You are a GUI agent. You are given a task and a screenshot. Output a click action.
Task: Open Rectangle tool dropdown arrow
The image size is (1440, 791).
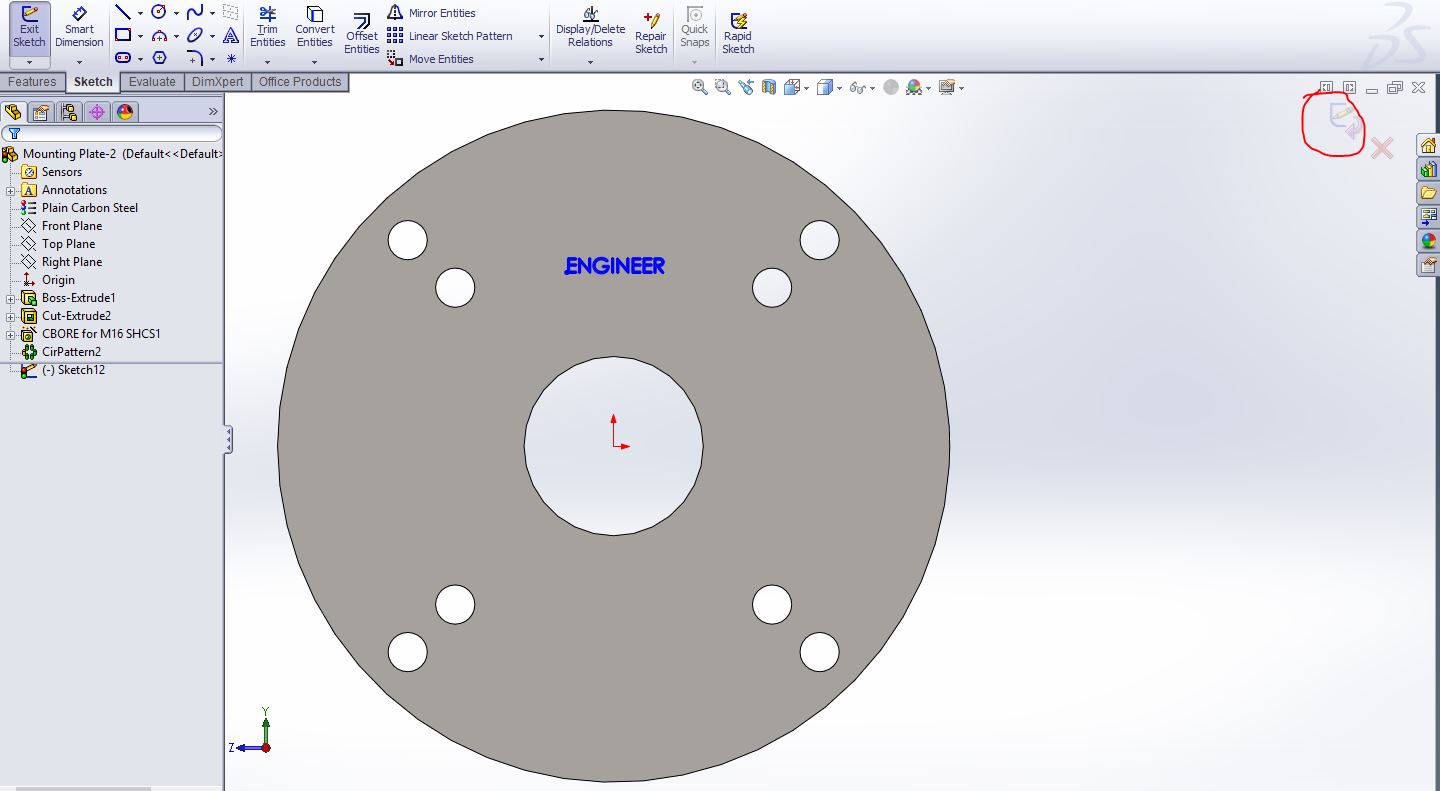coord(140,37)
